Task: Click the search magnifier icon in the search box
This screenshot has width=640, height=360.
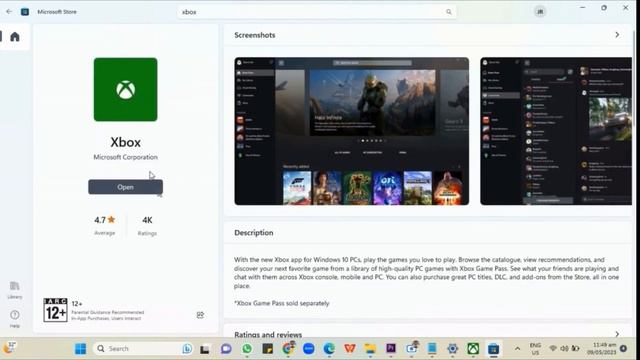Action: [x=449, y=12]
